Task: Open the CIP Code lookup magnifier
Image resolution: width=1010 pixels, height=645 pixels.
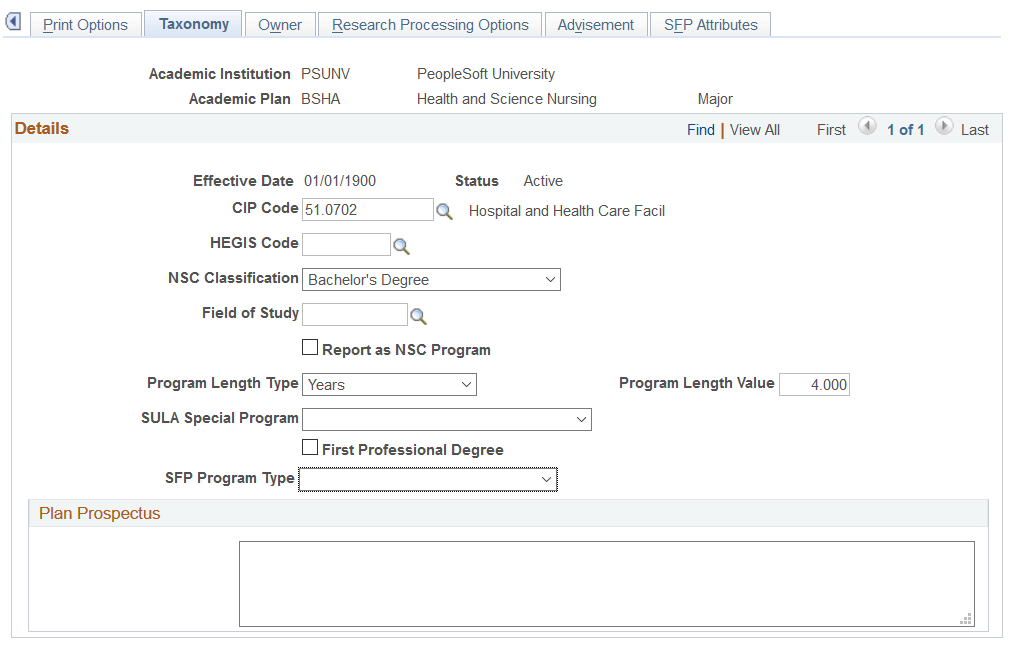Action: point(444,211)
